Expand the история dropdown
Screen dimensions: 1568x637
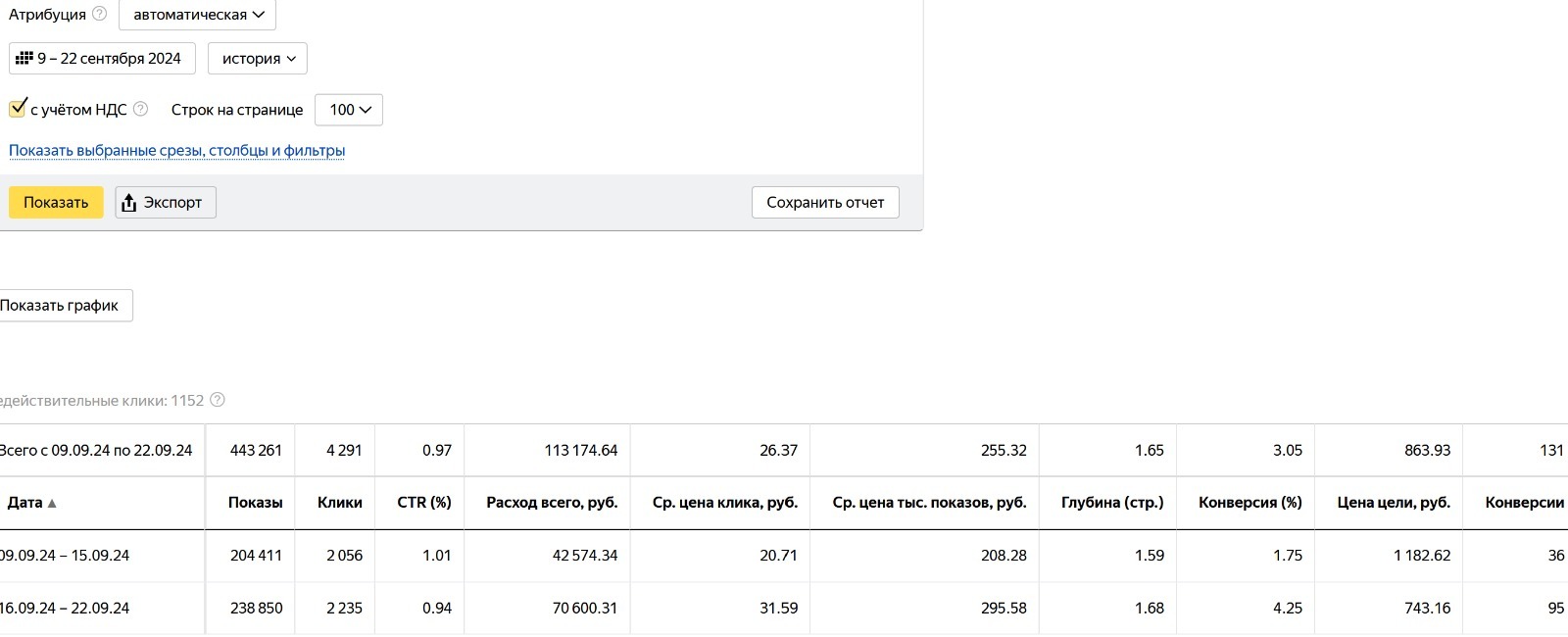(x=258, y=59)
